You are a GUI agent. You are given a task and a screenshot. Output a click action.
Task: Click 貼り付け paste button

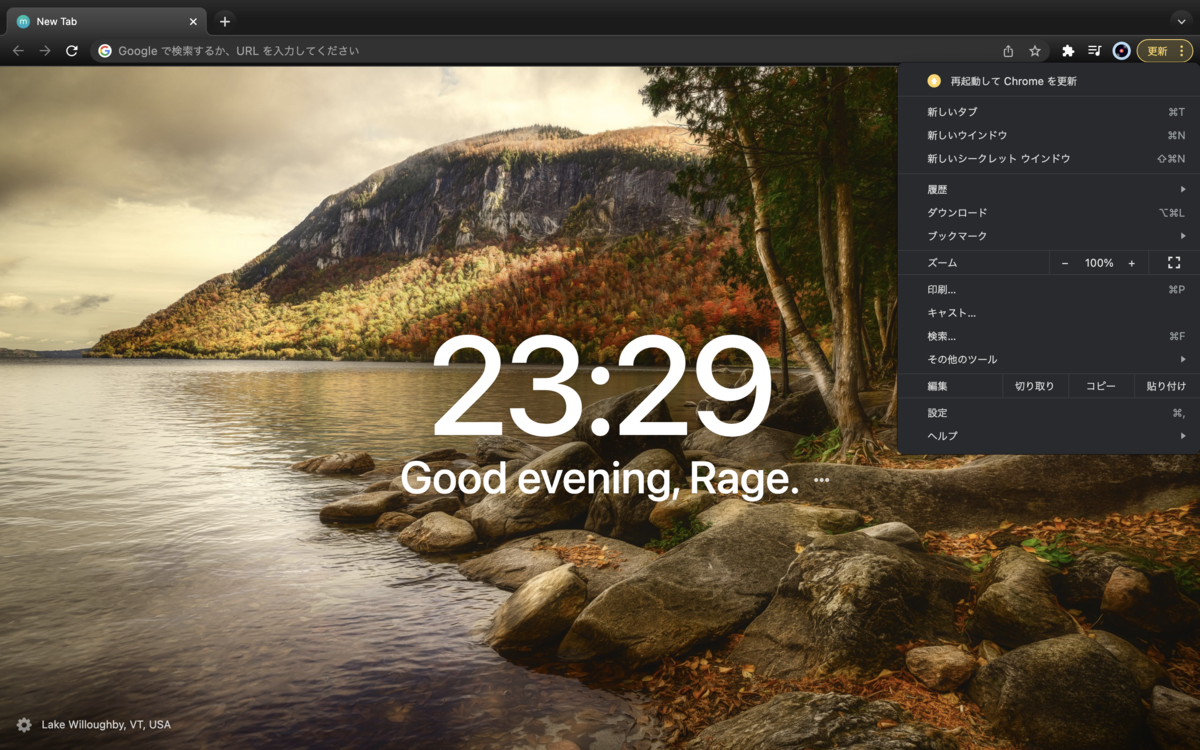(1166, 386)
